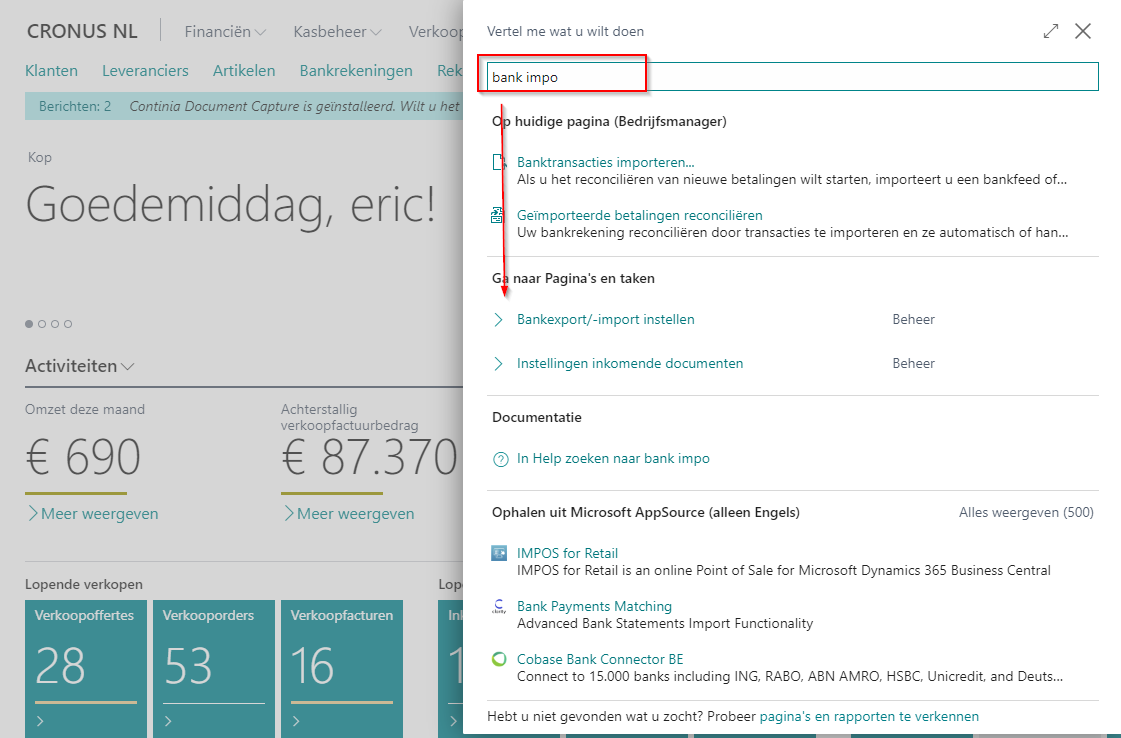Go to Bankrekeningen page

pyautogui.click(x=356, y=71)
